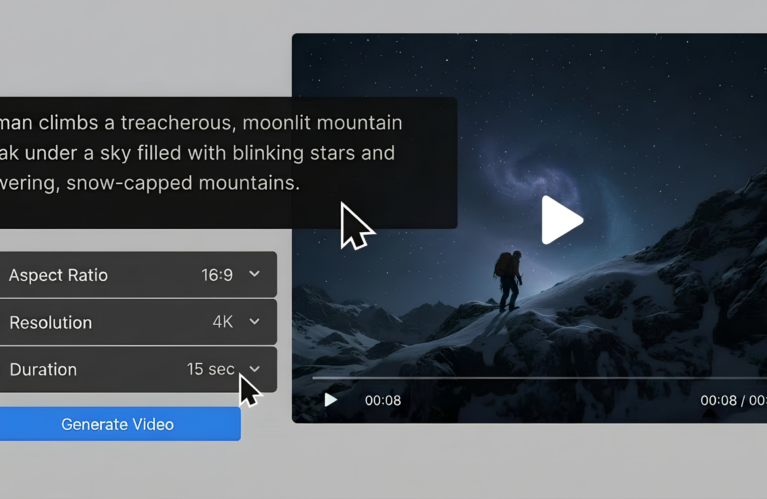
Task: Open the Resolution dropdown
Action: pos(138,322)
